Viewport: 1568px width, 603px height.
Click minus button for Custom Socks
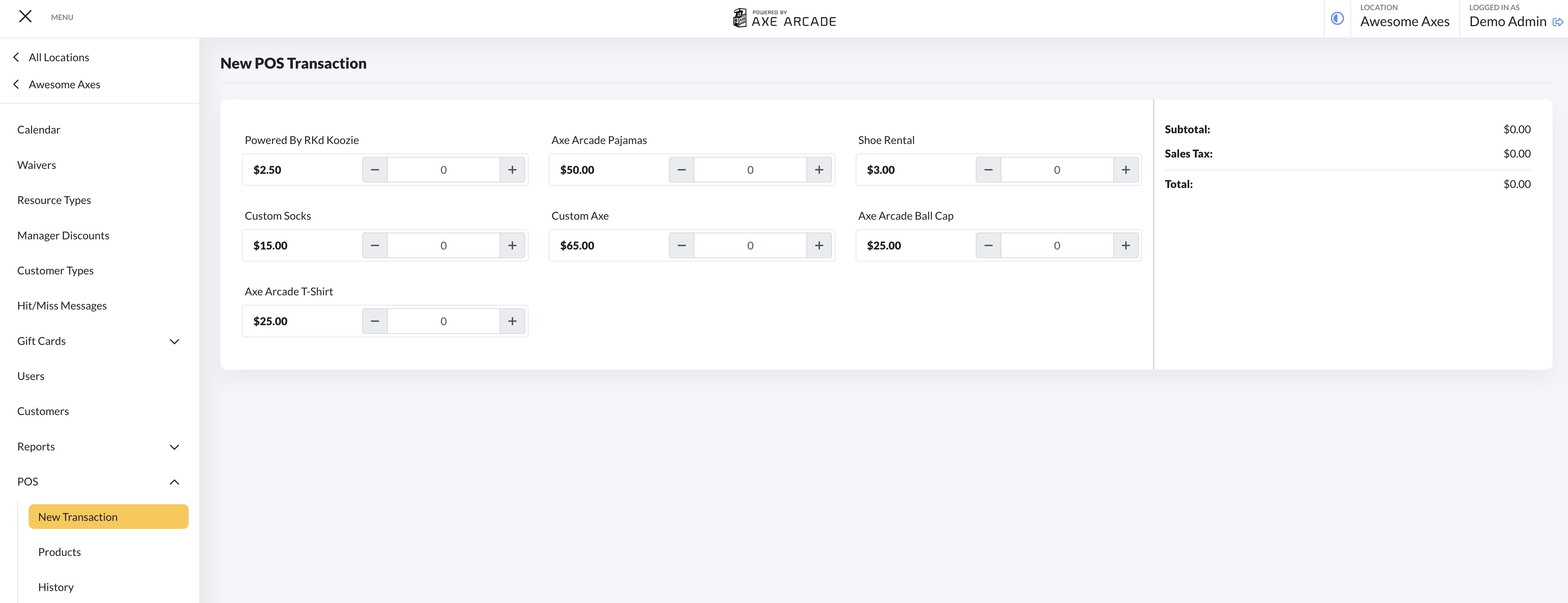tap(375, 245)
